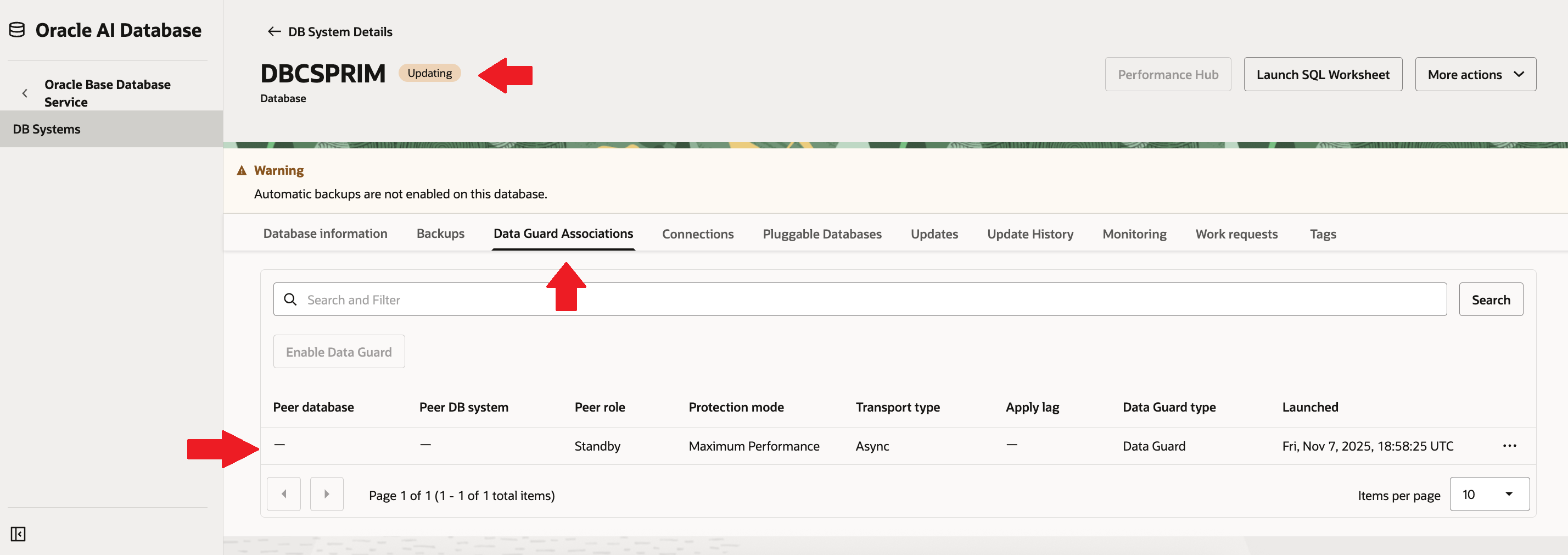
Task: Click the magnifier icon in the search field
Action: point(290,299)
